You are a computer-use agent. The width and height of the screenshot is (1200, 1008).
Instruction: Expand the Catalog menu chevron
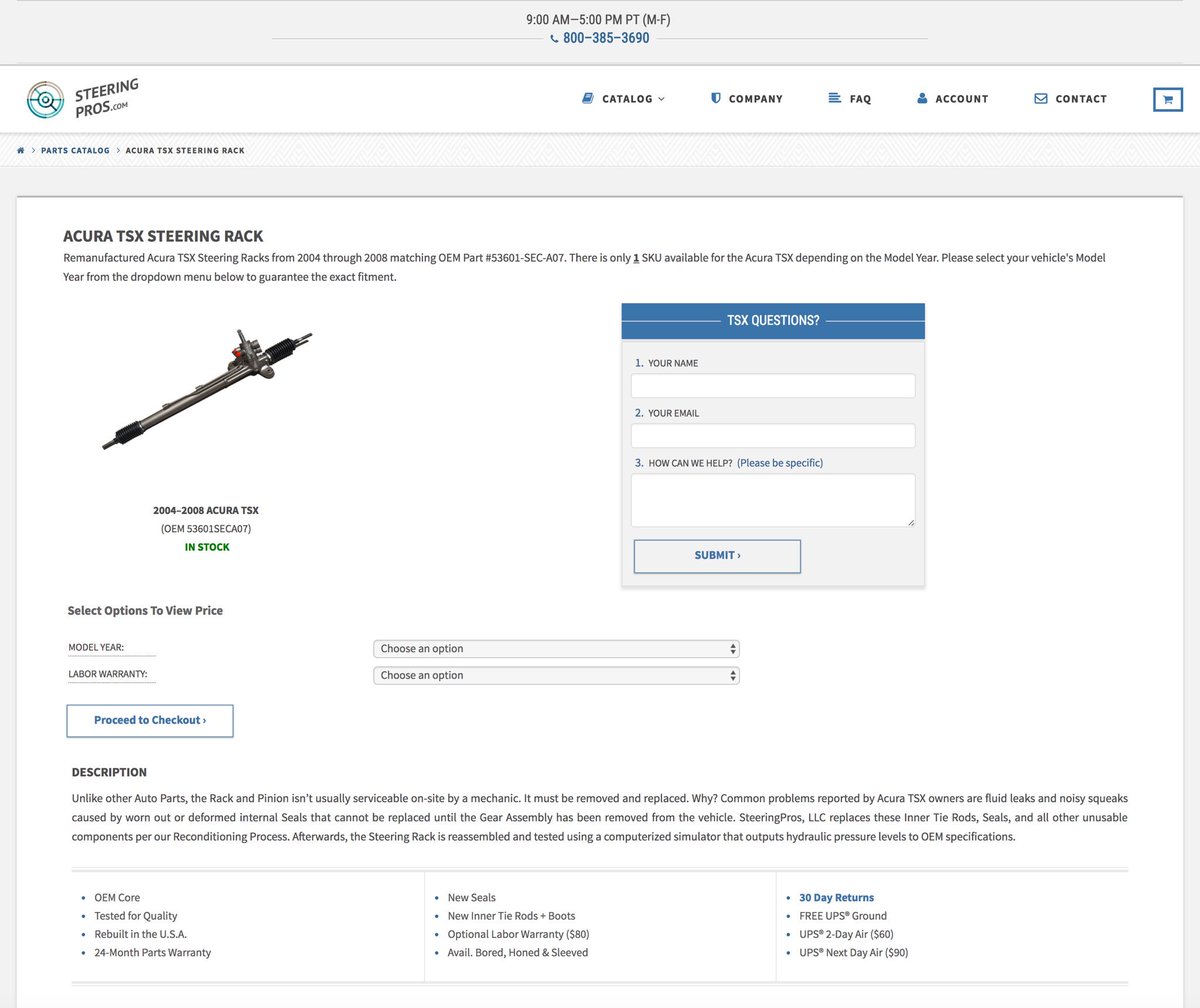coord(661,99)
